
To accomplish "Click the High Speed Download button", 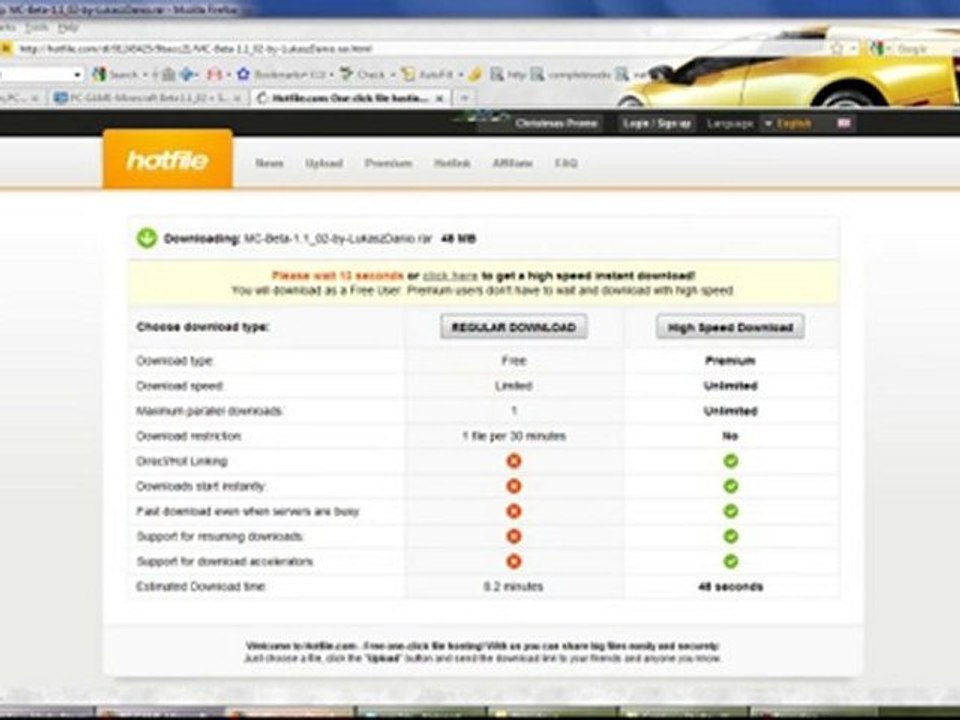I will (730, 327).
